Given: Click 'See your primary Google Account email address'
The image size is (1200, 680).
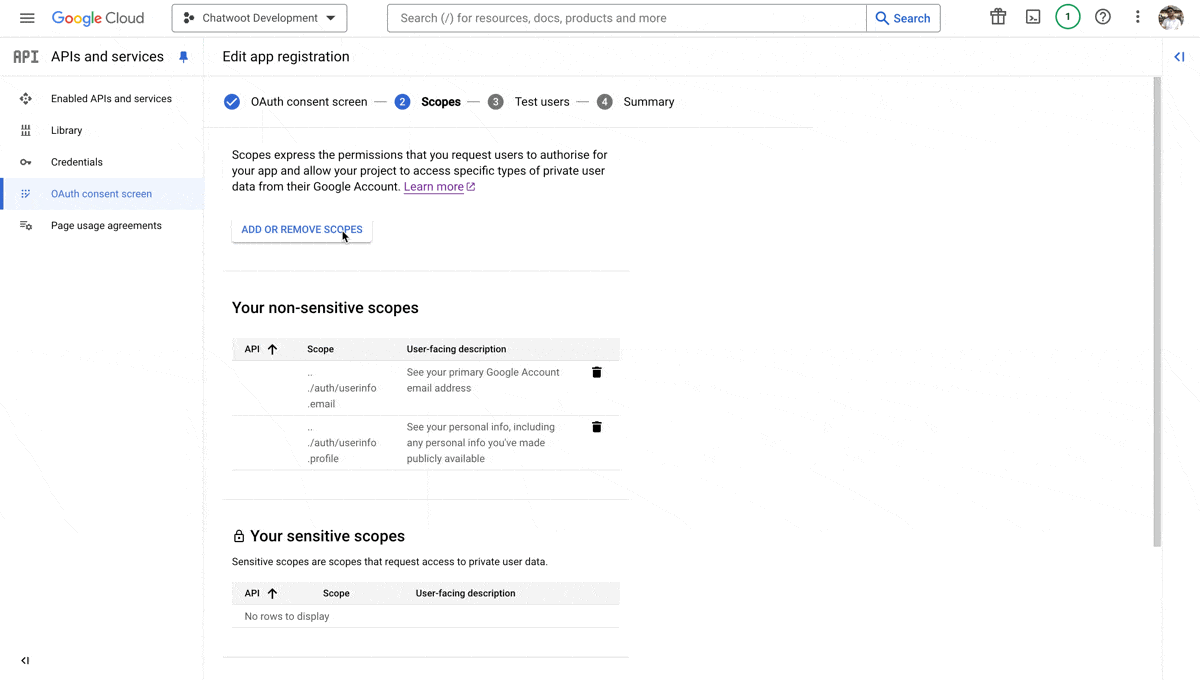Looking at the screenshot, I should pos(483,380).
